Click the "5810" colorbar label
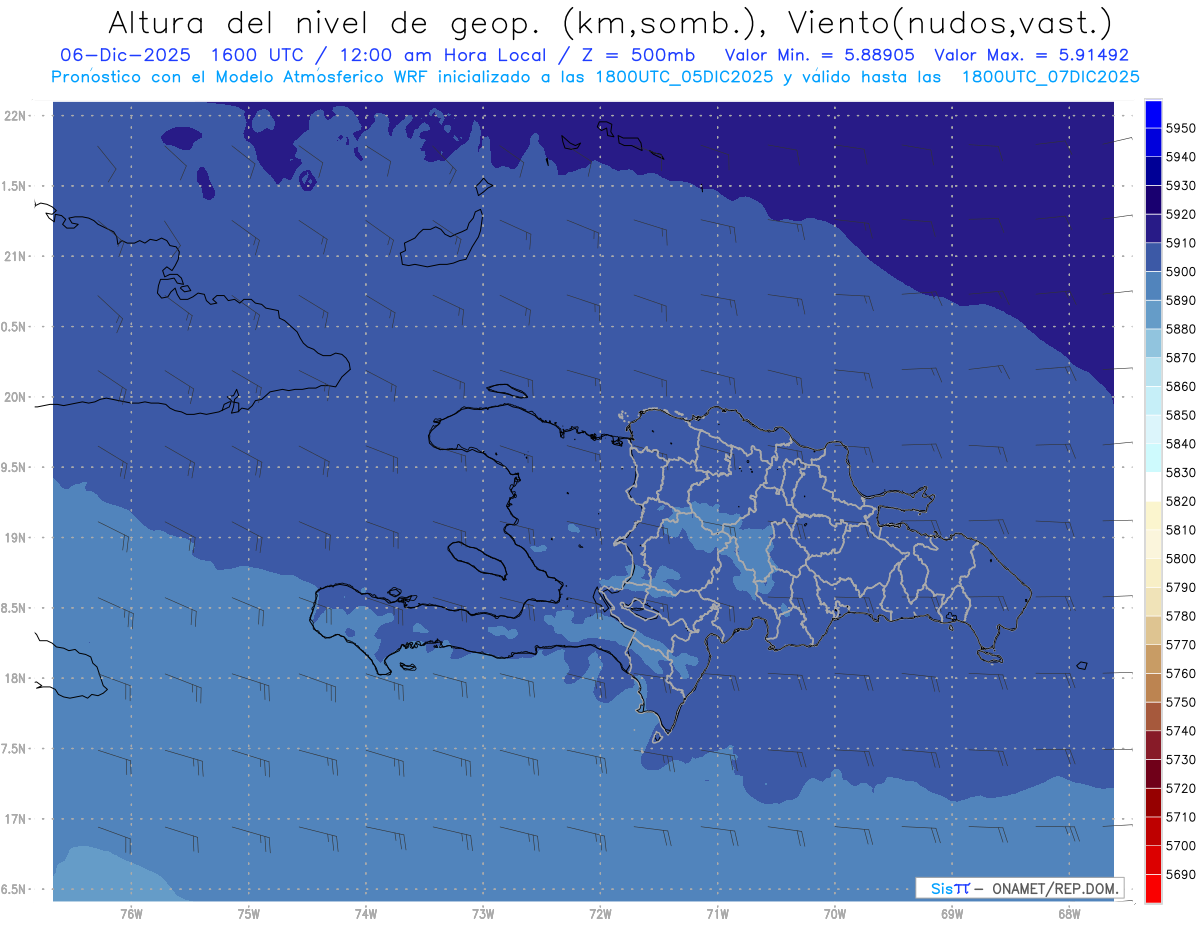Screen dimensions: 1200x927 (x=1180, y=529)
